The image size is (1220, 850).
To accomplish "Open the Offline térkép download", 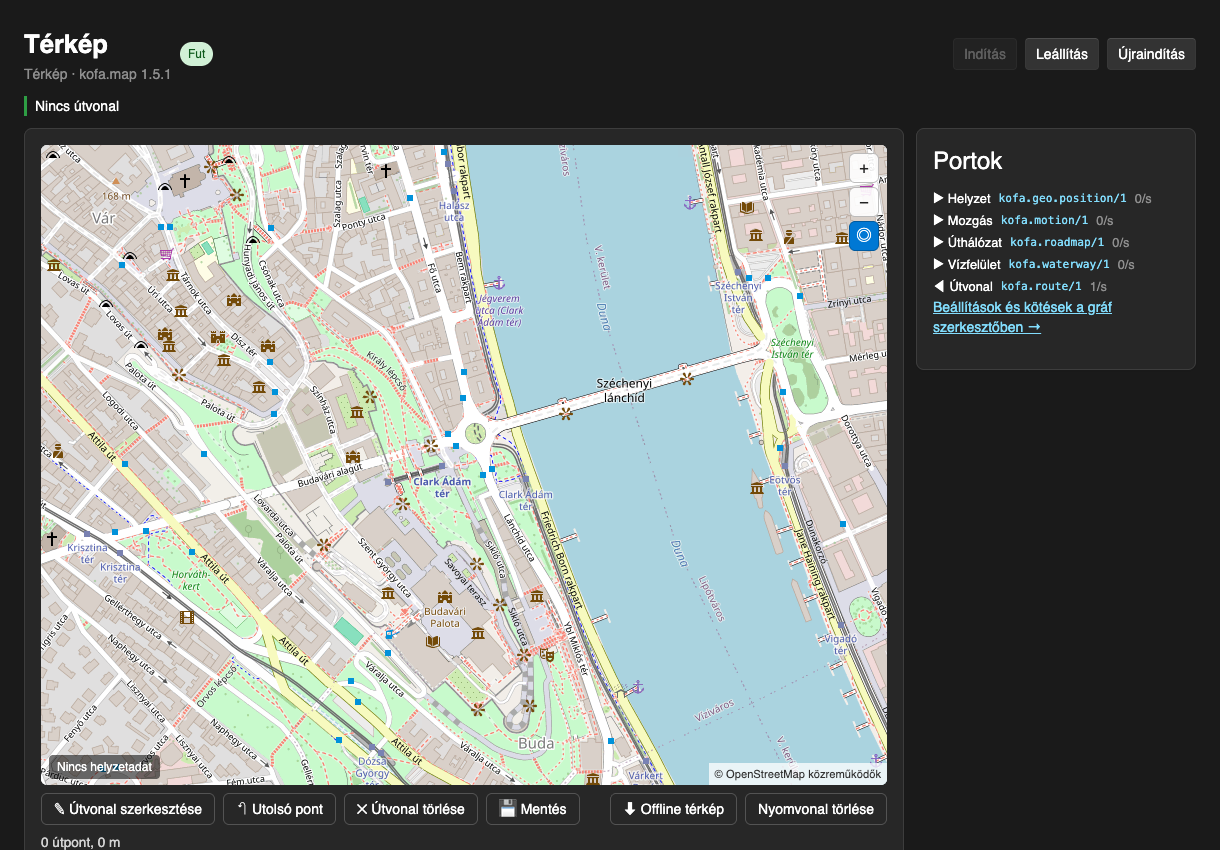I will [674, 809].
